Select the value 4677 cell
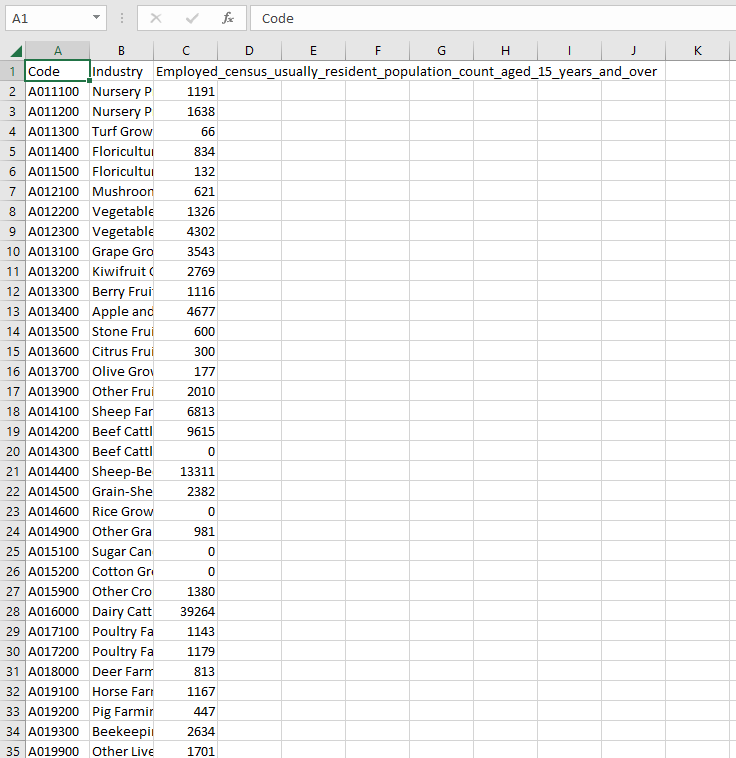Viewport: 736px width, 758px height. pyautogui.click(x=186, y=311)
